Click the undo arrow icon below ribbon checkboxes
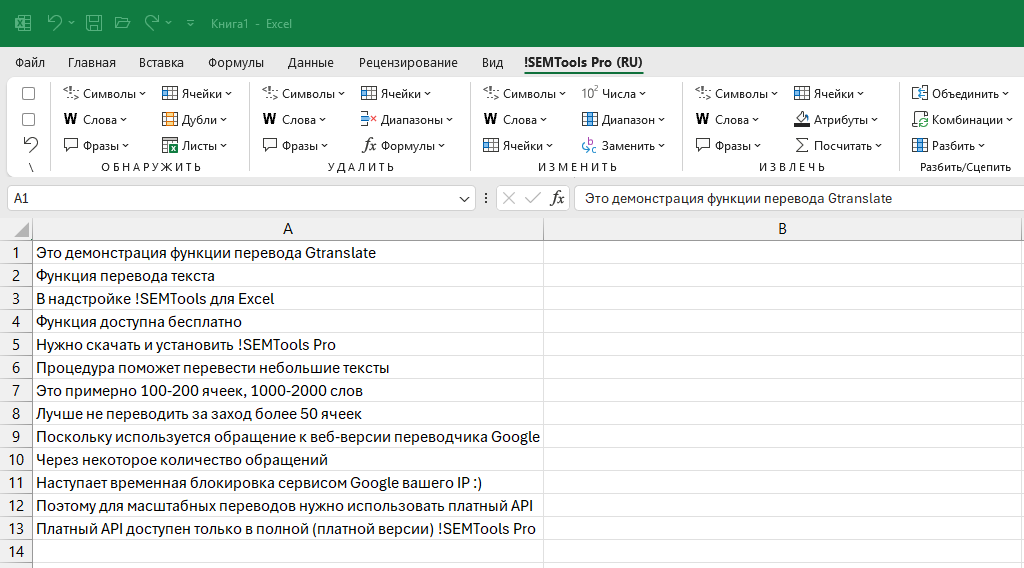 click(x=30, y=144)
